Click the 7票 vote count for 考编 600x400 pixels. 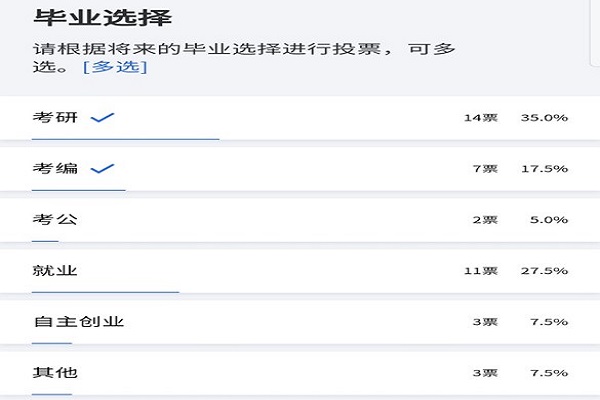tap(484, 169)
